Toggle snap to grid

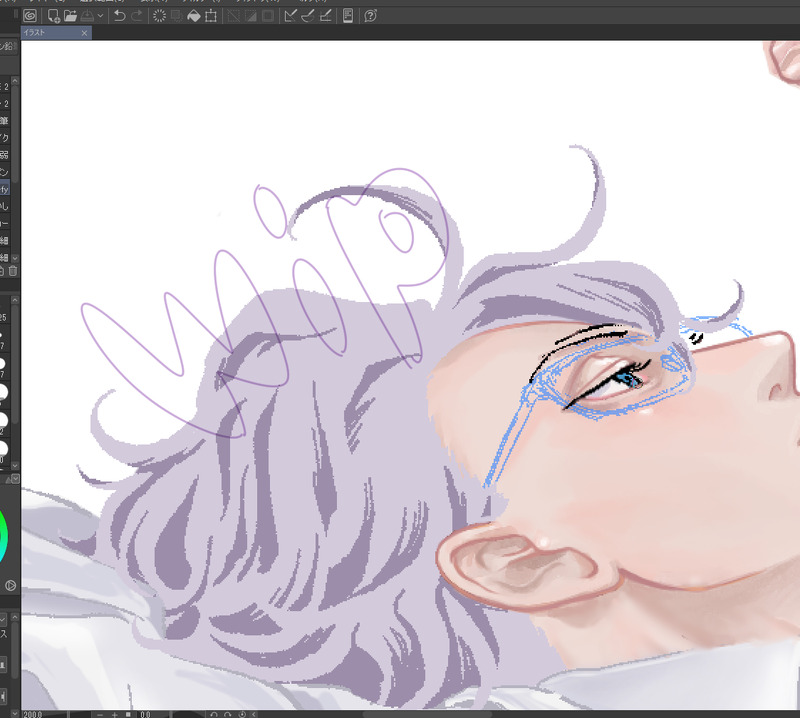(325, 16)
